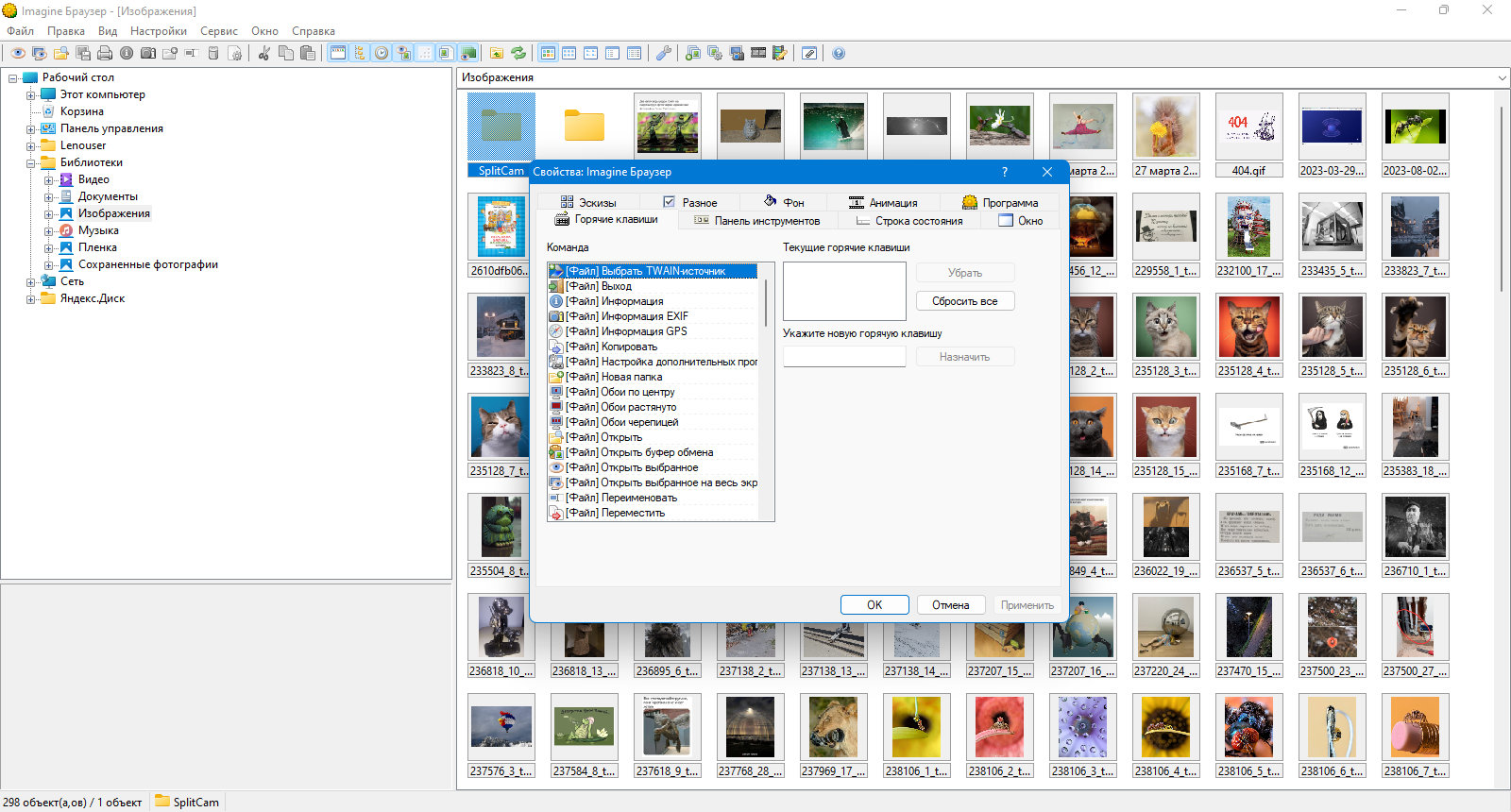Click the Отмена button
The width and height of the screenshot is (1511, 812).
951,605
